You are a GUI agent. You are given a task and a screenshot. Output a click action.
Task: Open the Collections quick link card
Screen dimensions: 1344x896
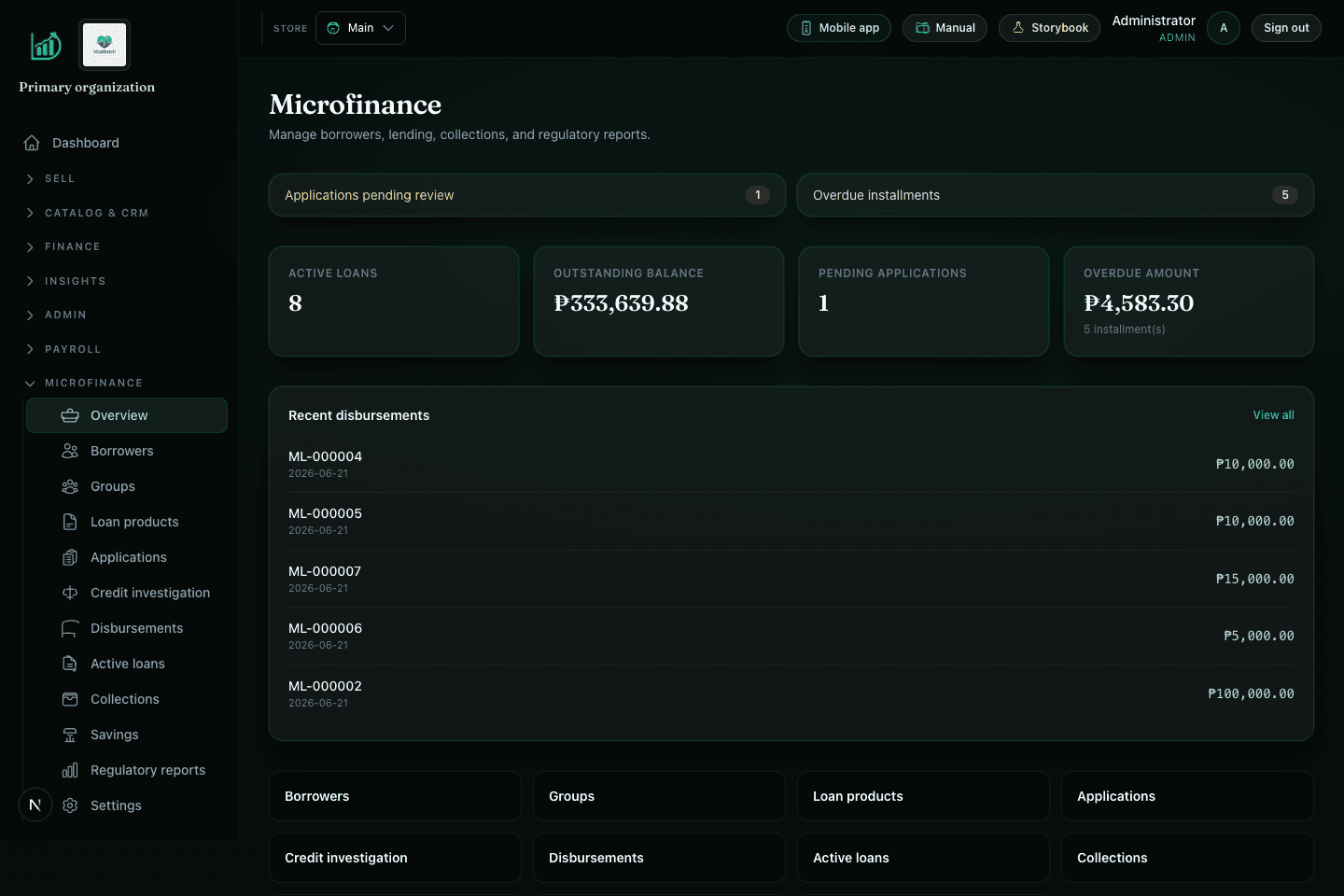click(x=1187, y=858)
